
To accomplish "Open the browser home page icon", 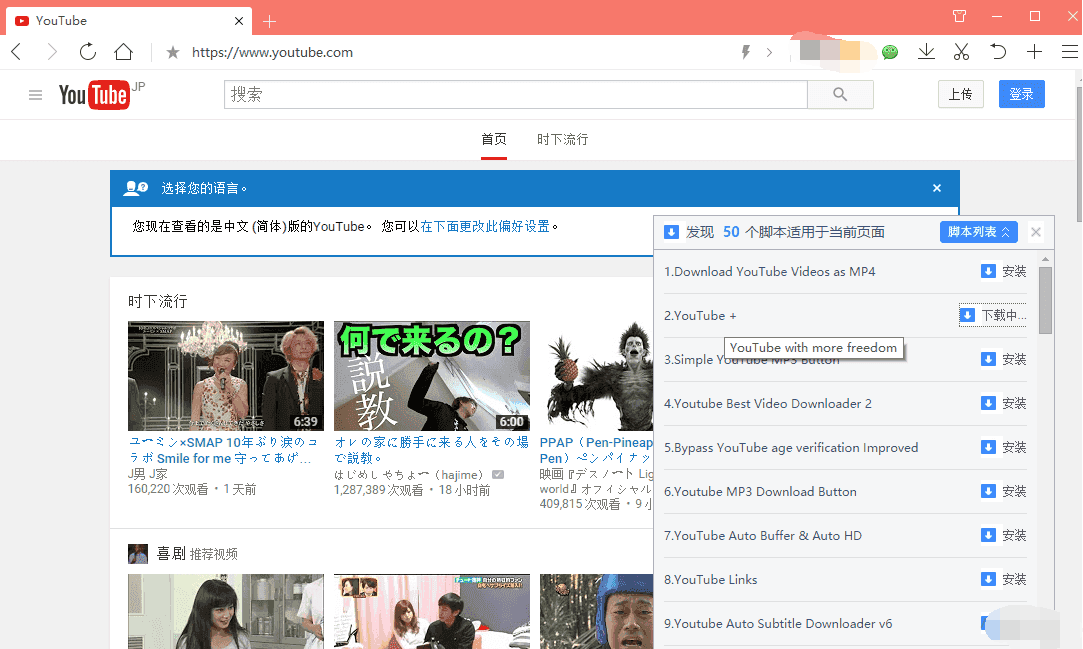I will (x=124, y=52).
